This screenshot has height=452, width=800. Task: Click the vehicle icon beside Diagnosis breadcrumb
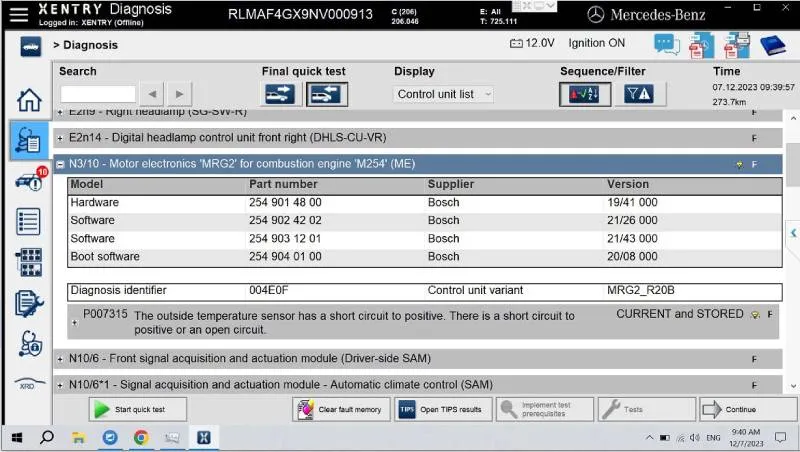[x=31, y=46]
